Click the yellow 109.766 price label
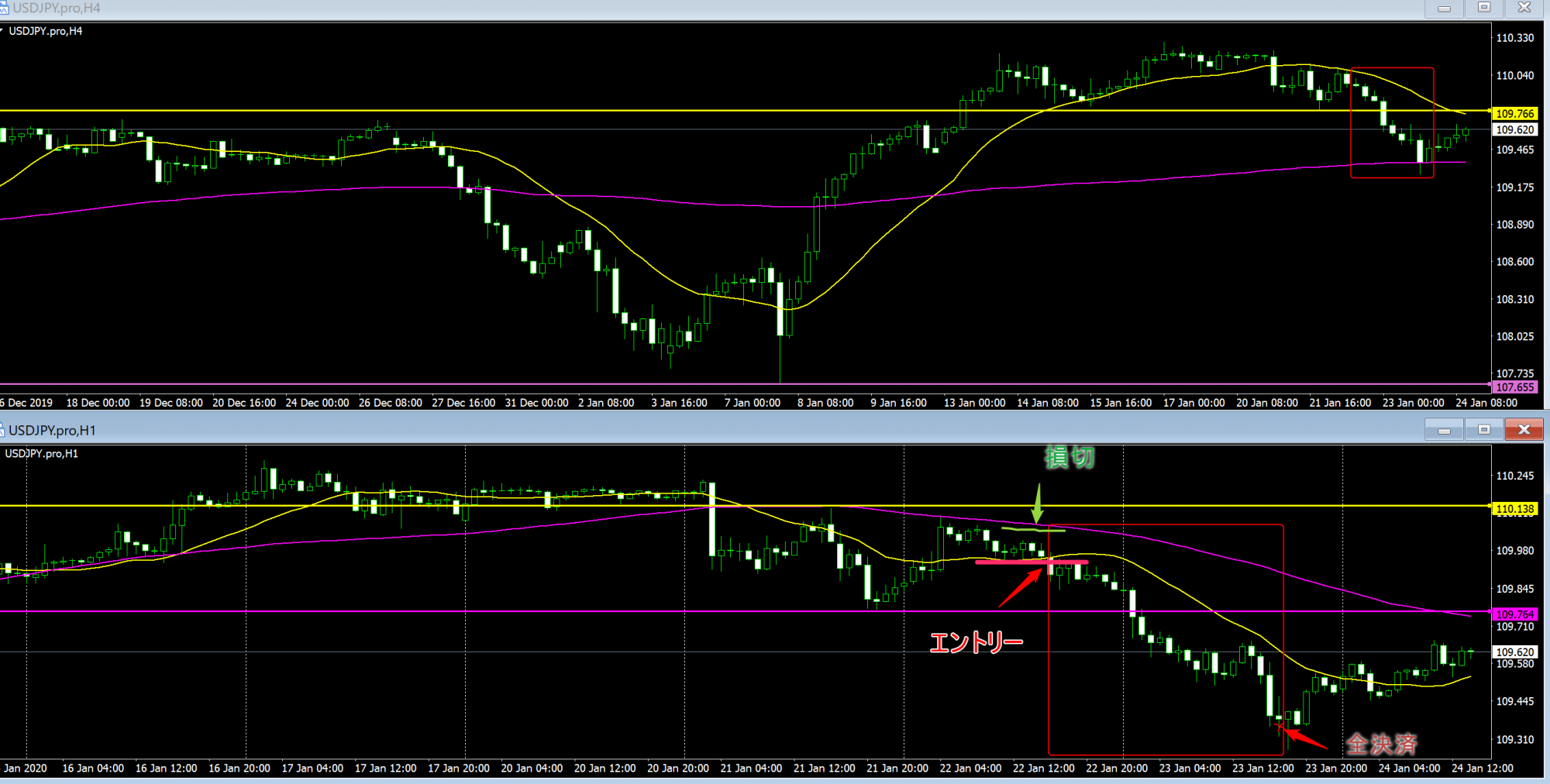 click(1515, 114)
